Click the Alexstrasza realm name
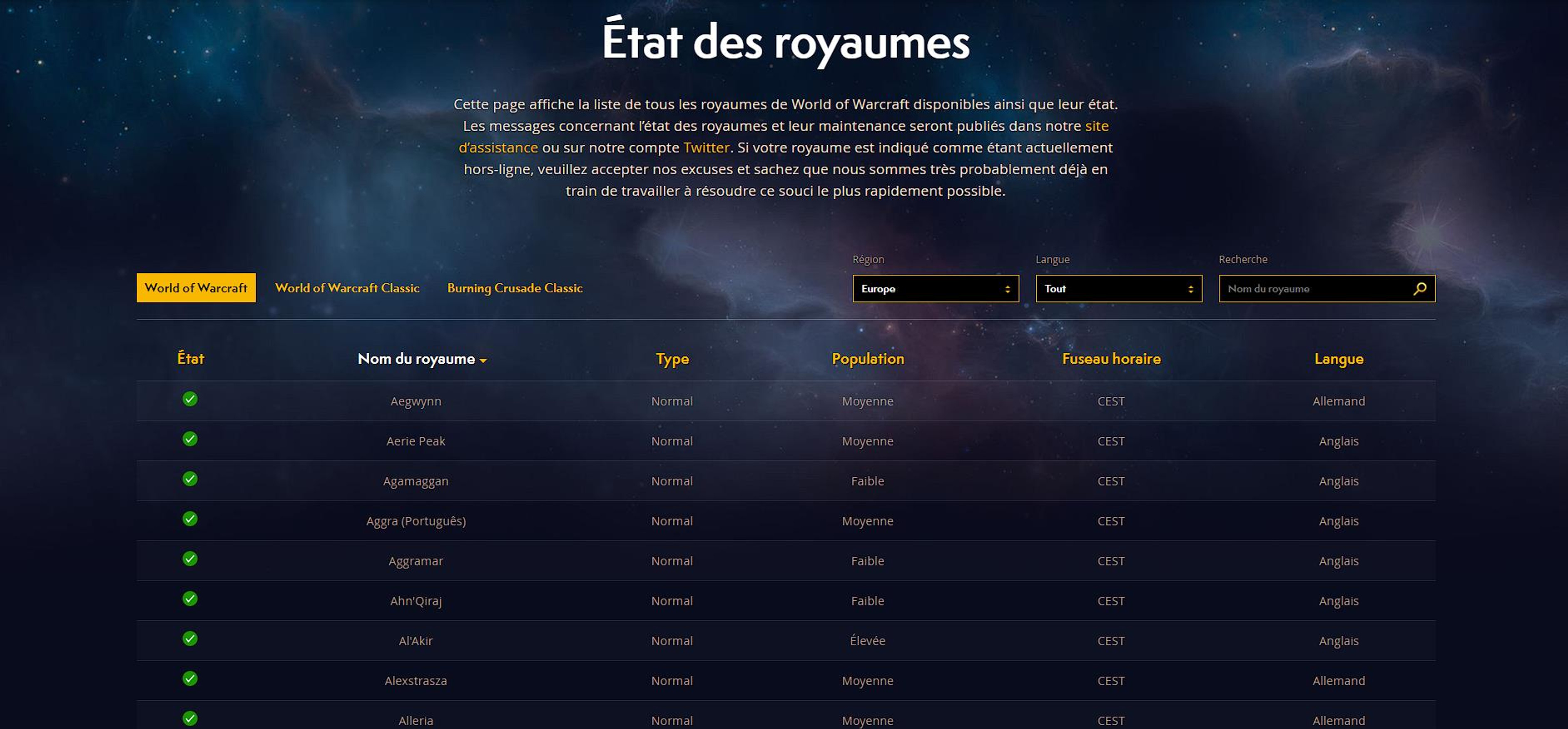 coord(416,681)
